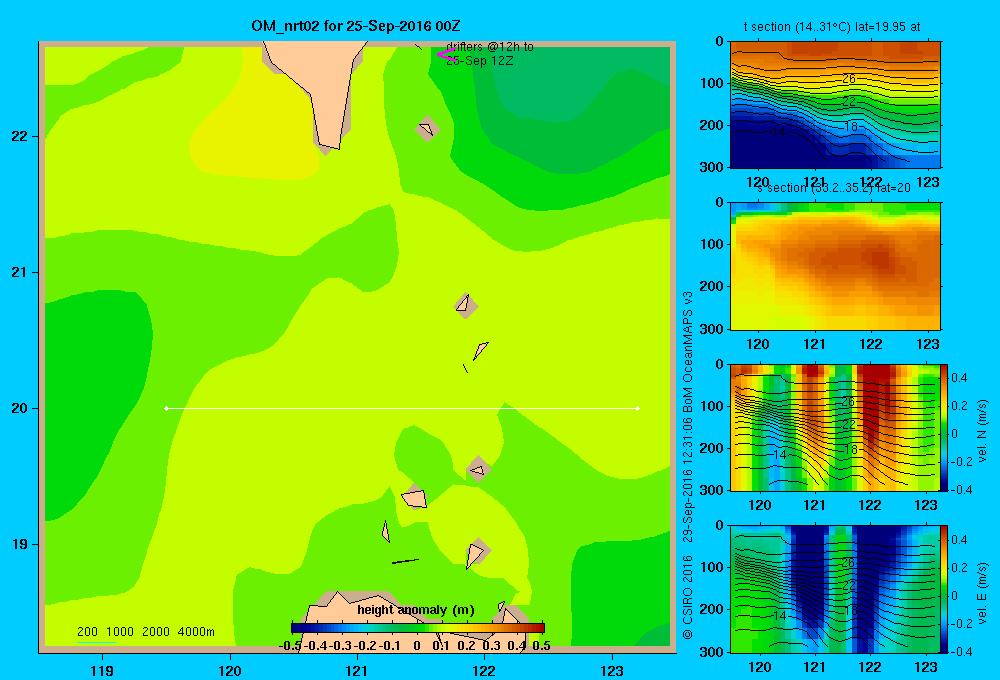
Task: Open the temperature section plot panel
Action: coord(835,105)
